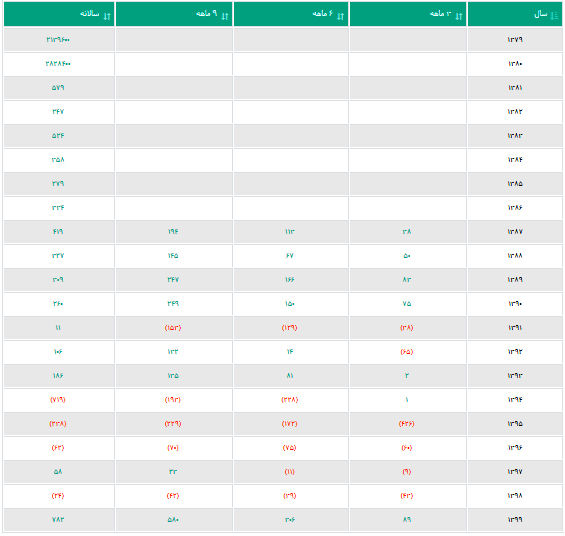This screenshot has width=565, height=536.
Task: Click the sort arrows next to ۹ ماهه
Action: coord(225,16)
